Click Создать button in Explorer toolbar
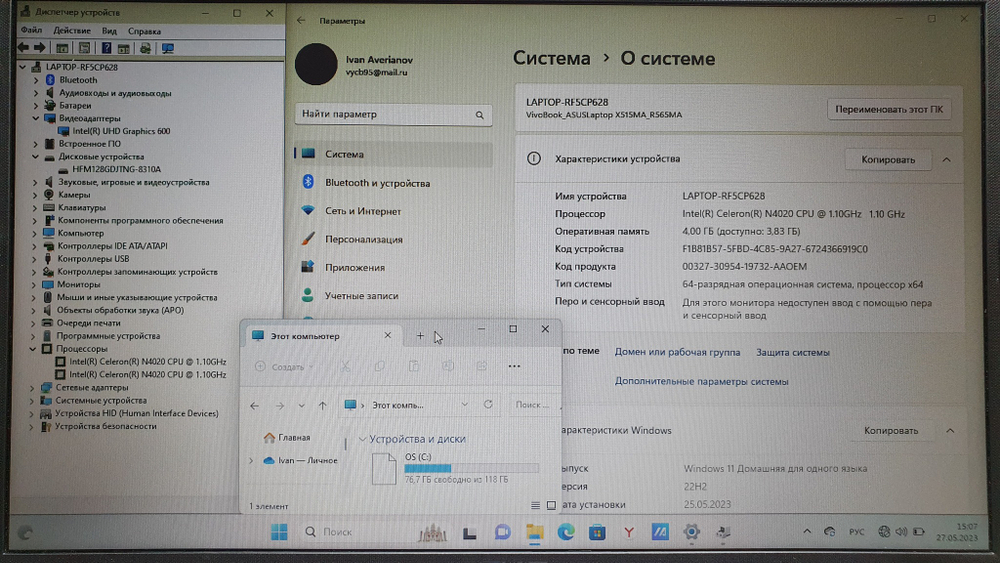The image size is (1000, 563). coord(284,367)
